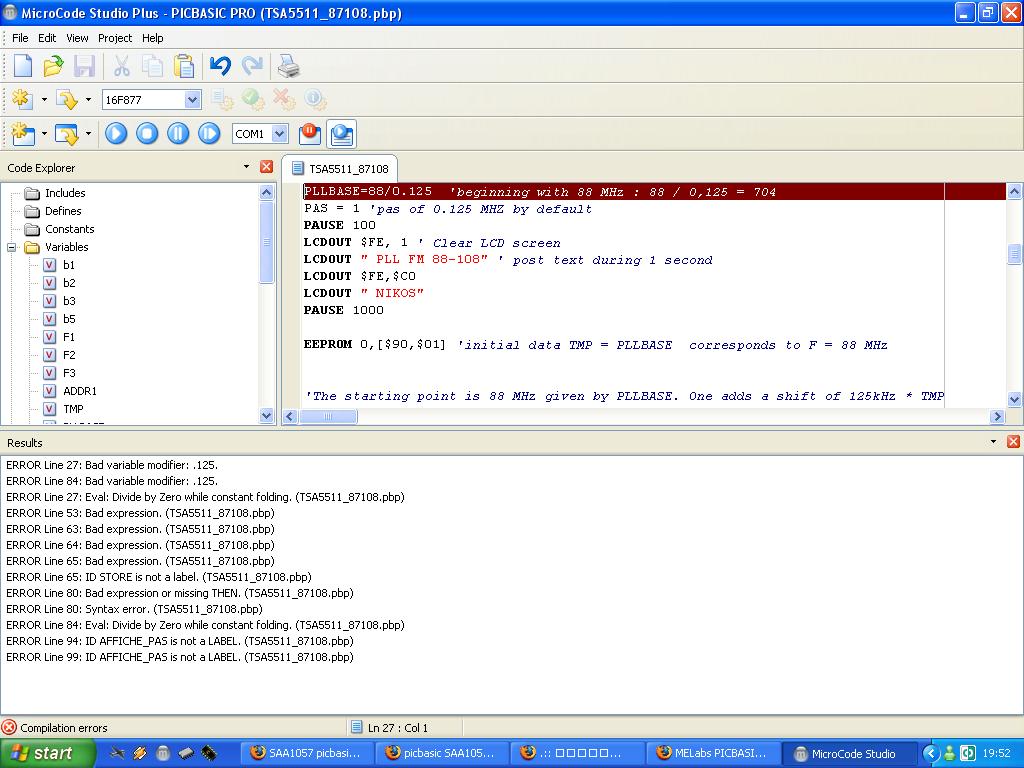
Task: Open the File menu
Action: (x=20, y=38)
